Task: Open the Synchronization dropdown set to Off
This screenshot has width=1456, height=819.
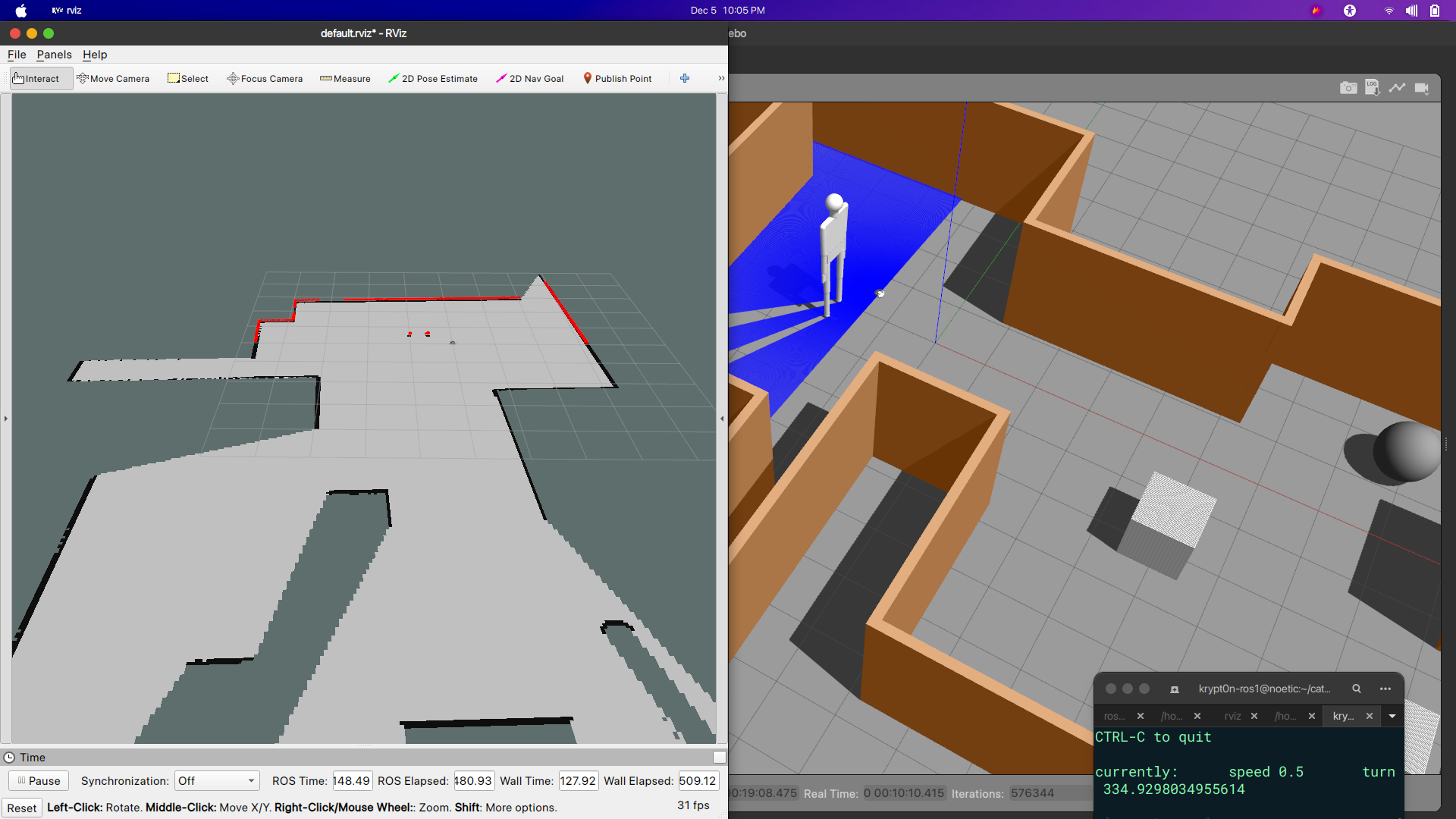Action: pyautogui.click(x=217, y=781)
